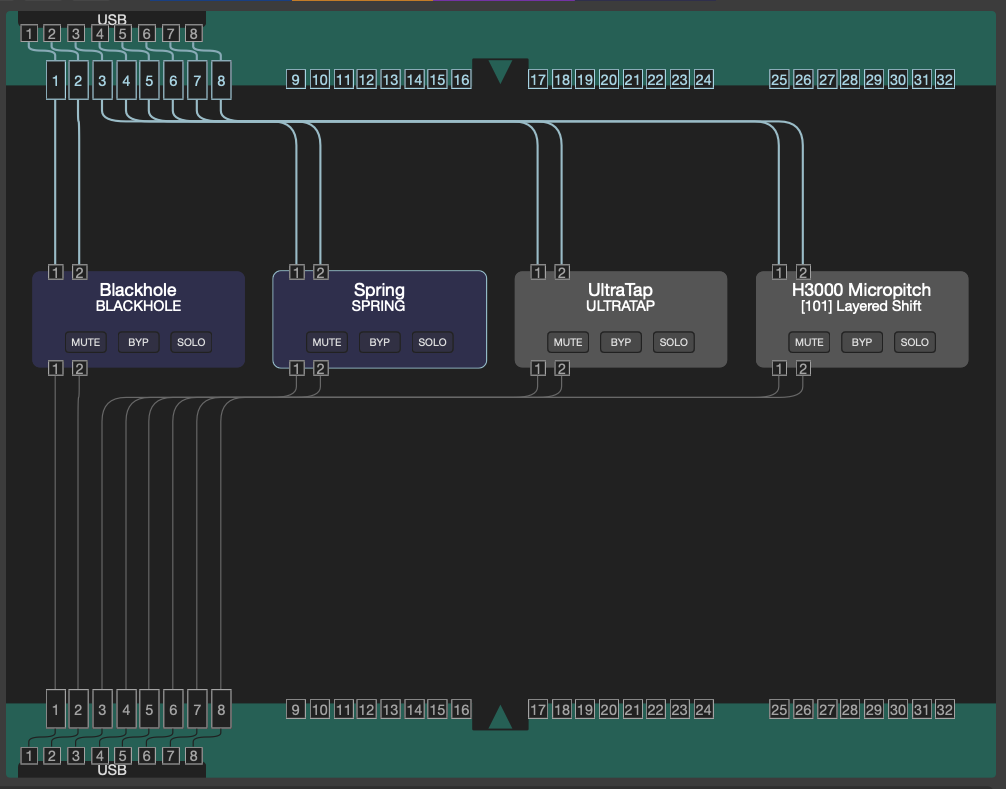Select top input channel 25

pyautogui.click(x=779, y=80)
